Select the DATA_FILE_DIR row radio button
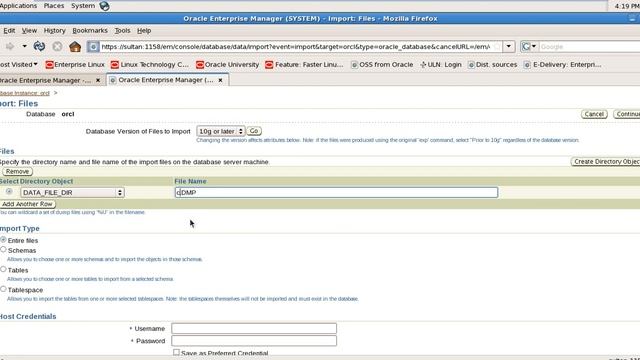This screenshot has height=360, width=640. tap(9, 191)
